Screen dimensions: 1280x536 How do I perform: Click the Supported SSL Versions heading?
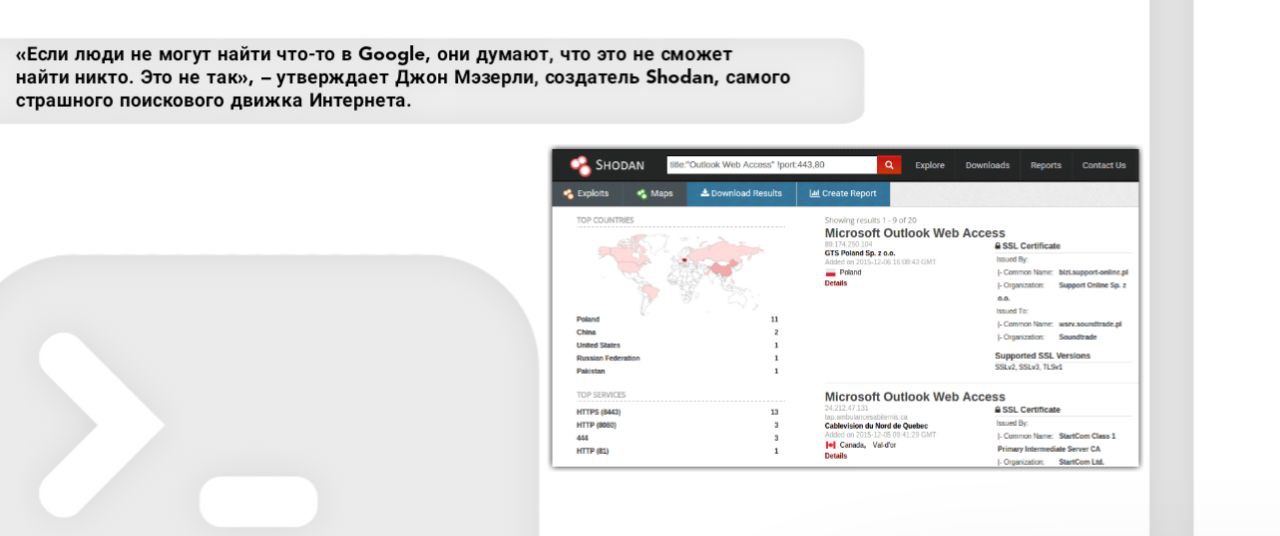1043,356
